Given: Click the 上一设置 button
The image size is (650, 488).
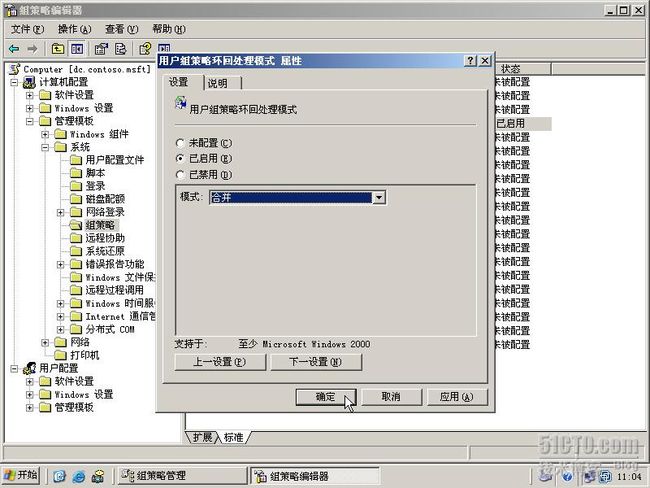Looking at the screenshot, I should [x=220, y=362].
